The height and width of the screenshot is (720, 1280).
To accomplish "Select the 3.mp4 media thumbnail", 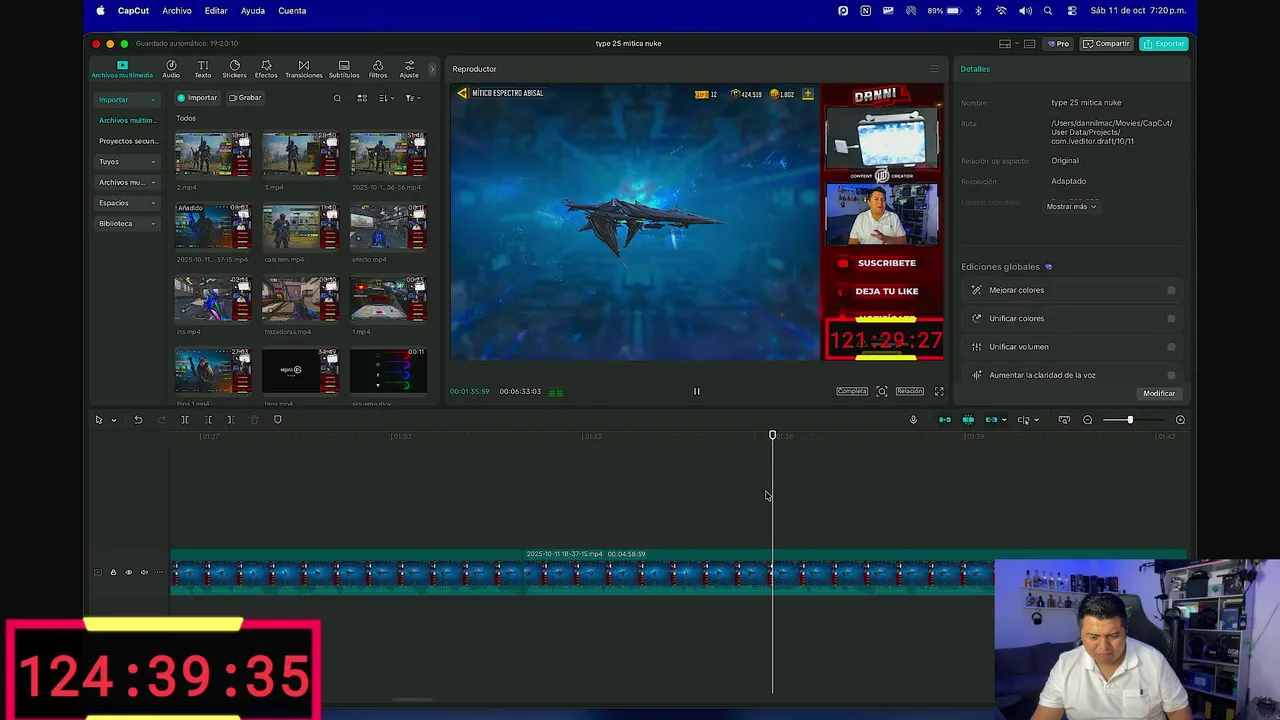I will click(x=300, y=156).
